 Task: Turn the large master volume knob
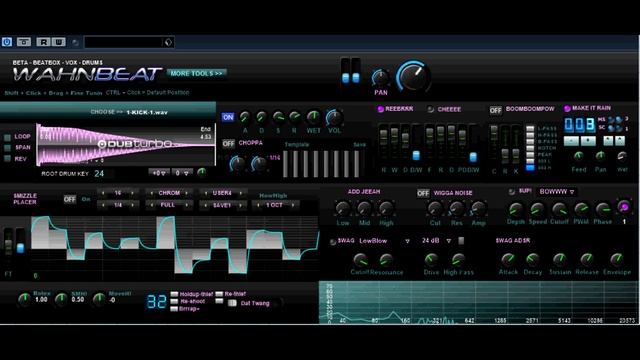(x=413, y=76)
